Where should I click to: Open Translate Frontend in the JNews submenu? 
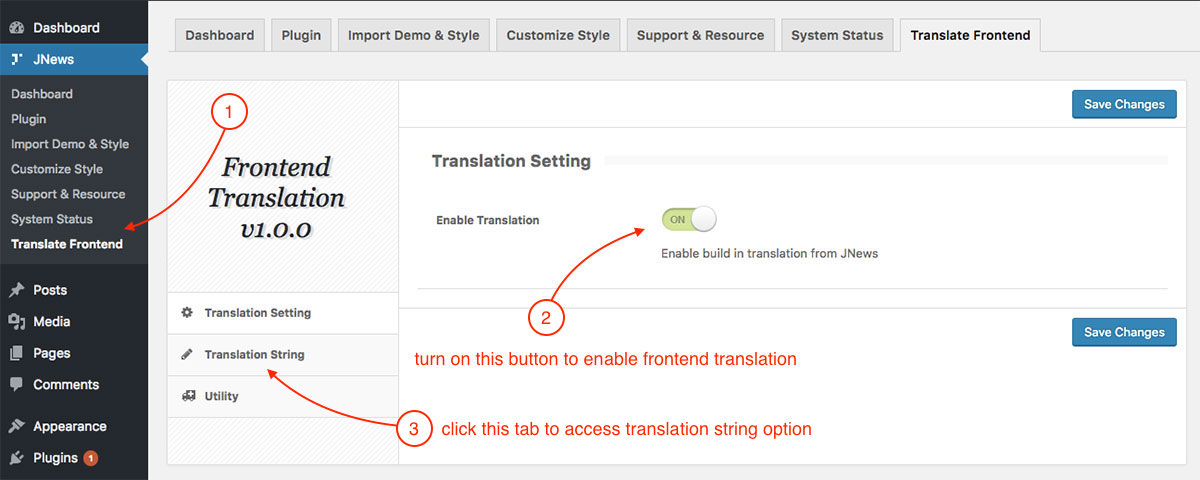click(67, 244)
